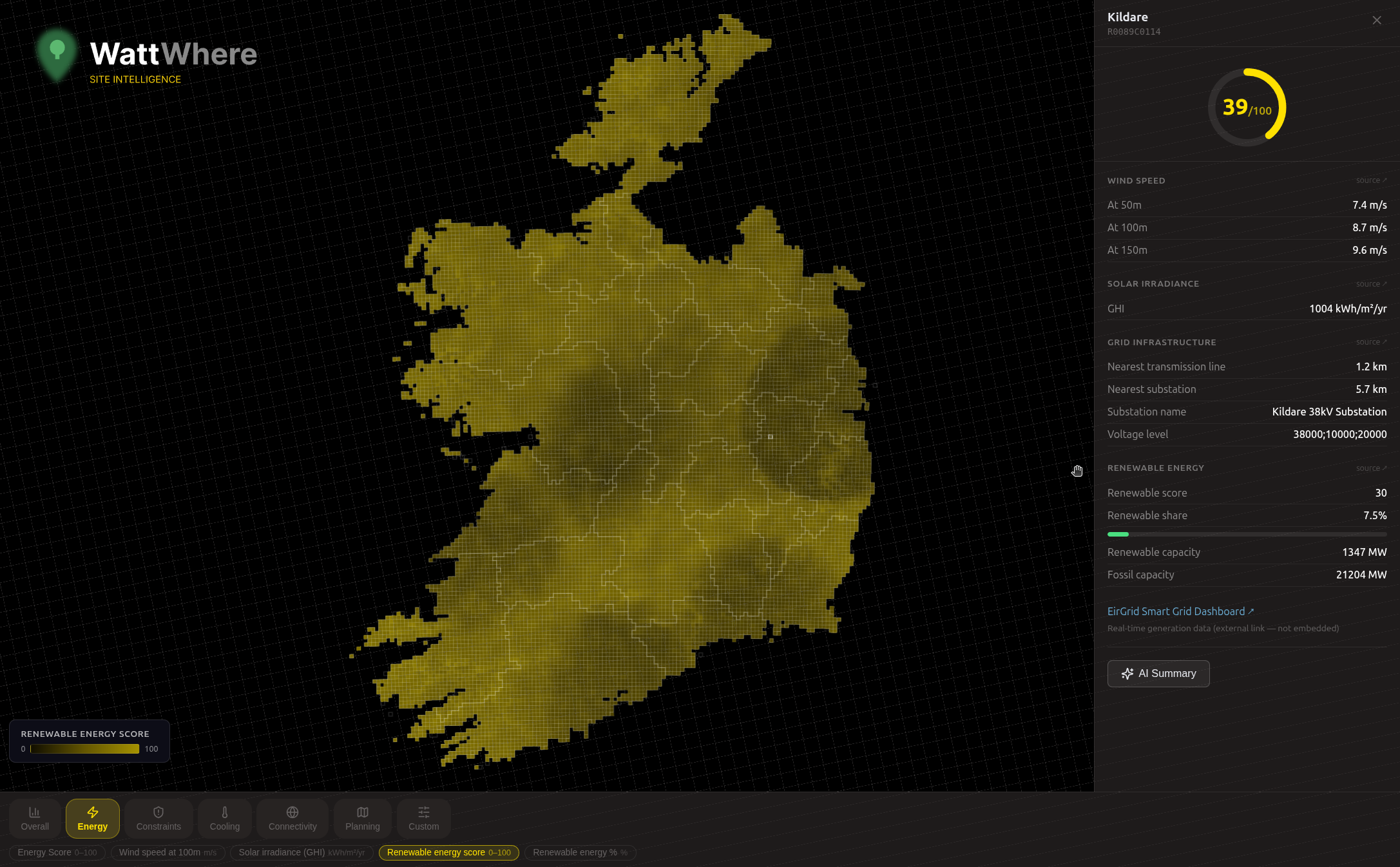Open the Solar Irradiance source link
1400x867 pixels.
tap(1370, 284)
